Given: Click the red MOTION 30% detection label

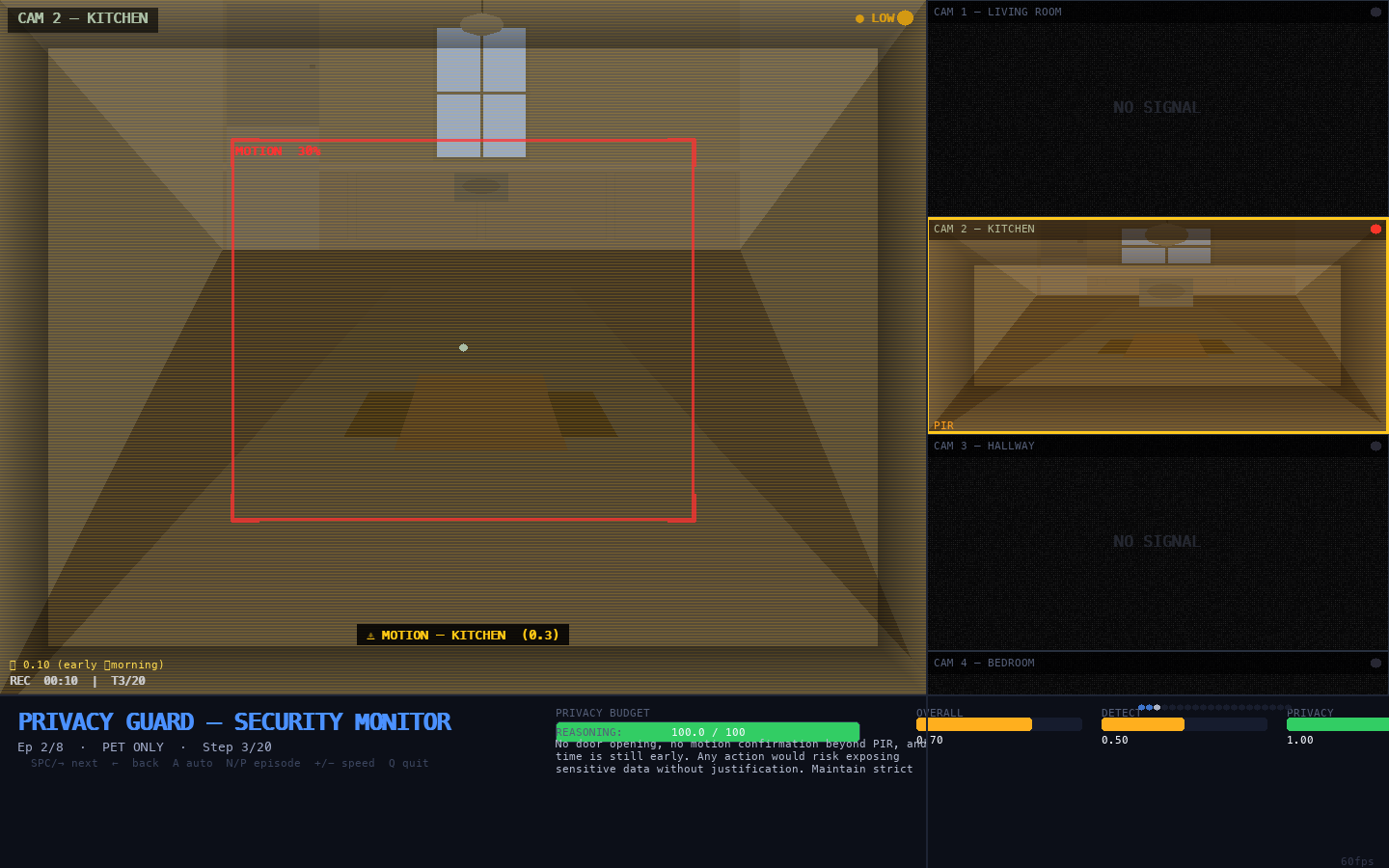Looking at the screenshot, I should [x=277, y=151].
